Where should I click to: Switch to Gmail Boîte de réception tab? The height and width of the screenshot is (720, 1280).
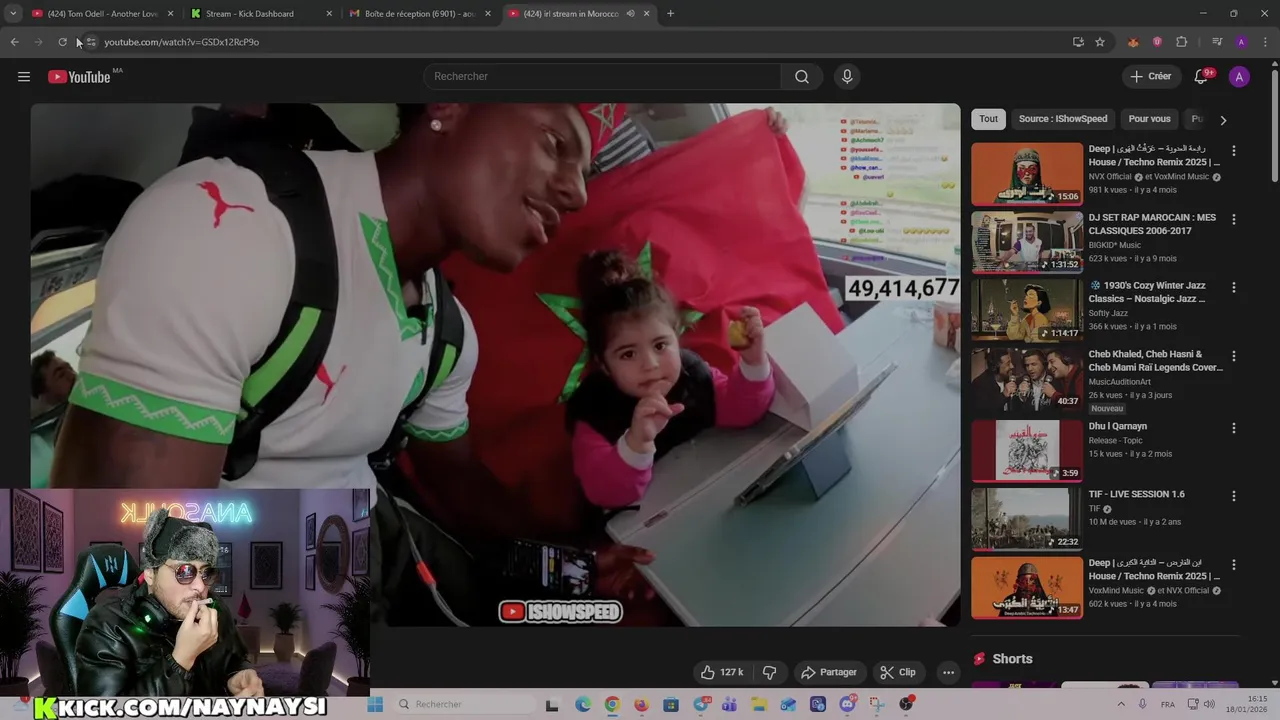(418, 14)
